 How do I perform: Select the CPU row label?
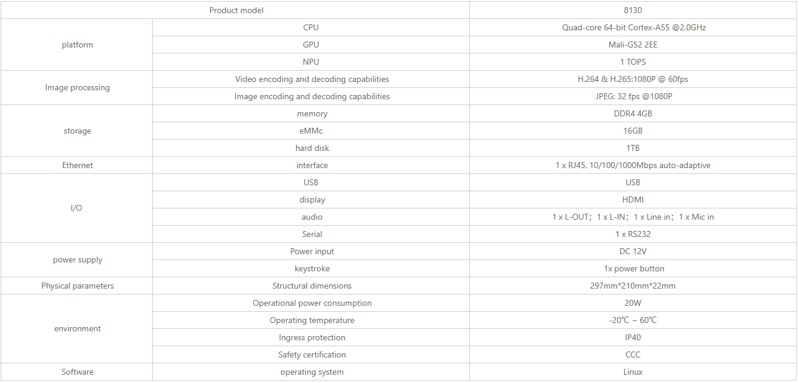coord(311,28)
